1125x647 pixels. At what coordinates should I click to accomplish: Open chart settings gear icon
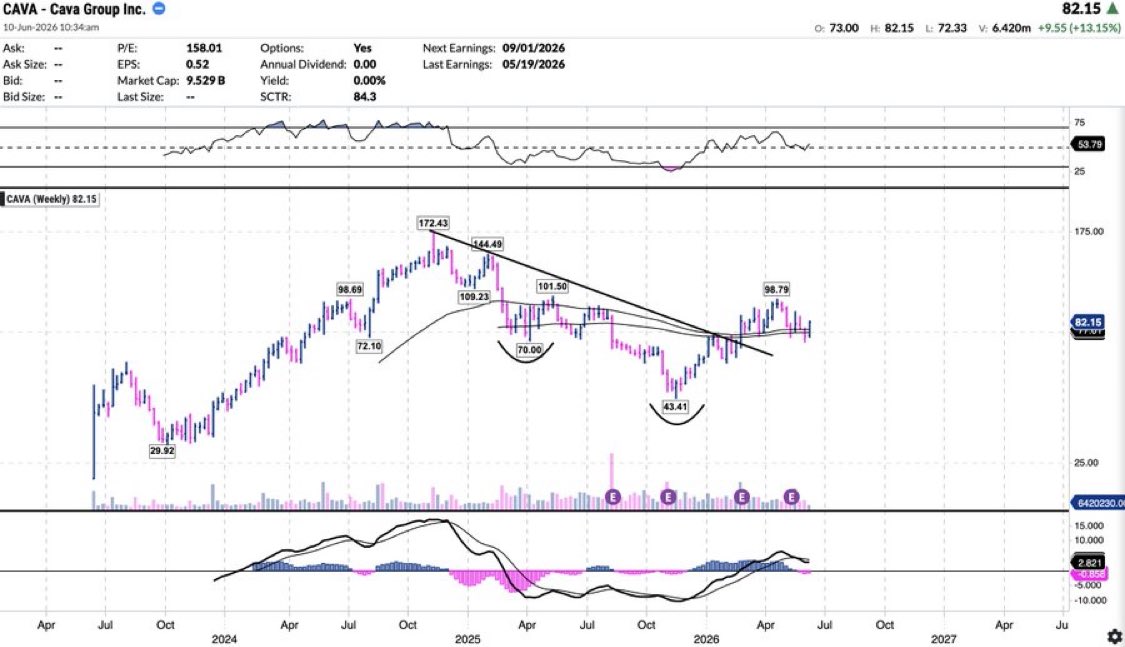(x=1114, y=636)
